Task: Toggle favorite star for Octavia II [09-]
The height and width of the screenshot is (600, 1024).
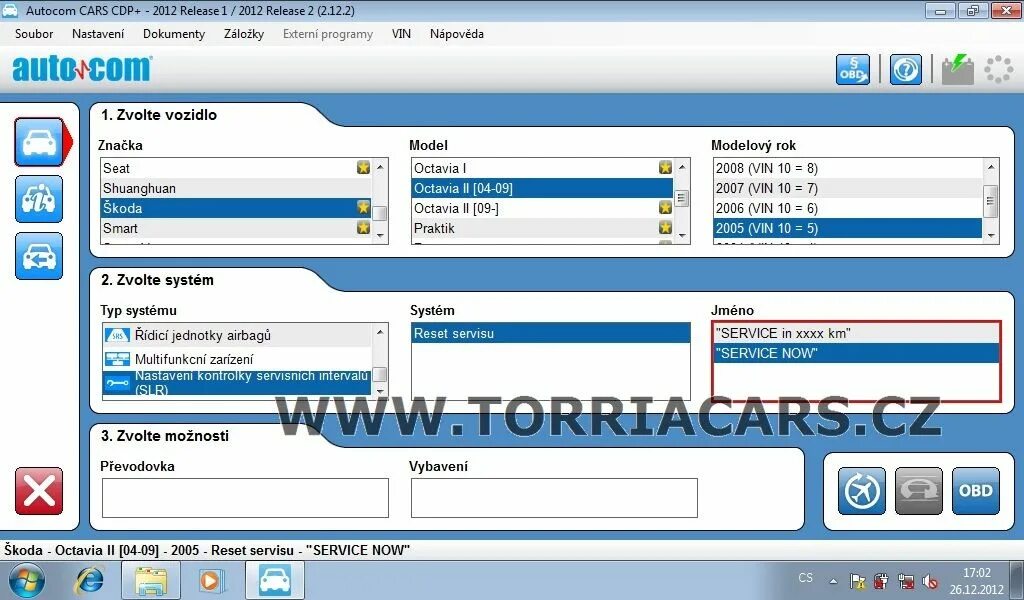Action: [x=665, y=208]
